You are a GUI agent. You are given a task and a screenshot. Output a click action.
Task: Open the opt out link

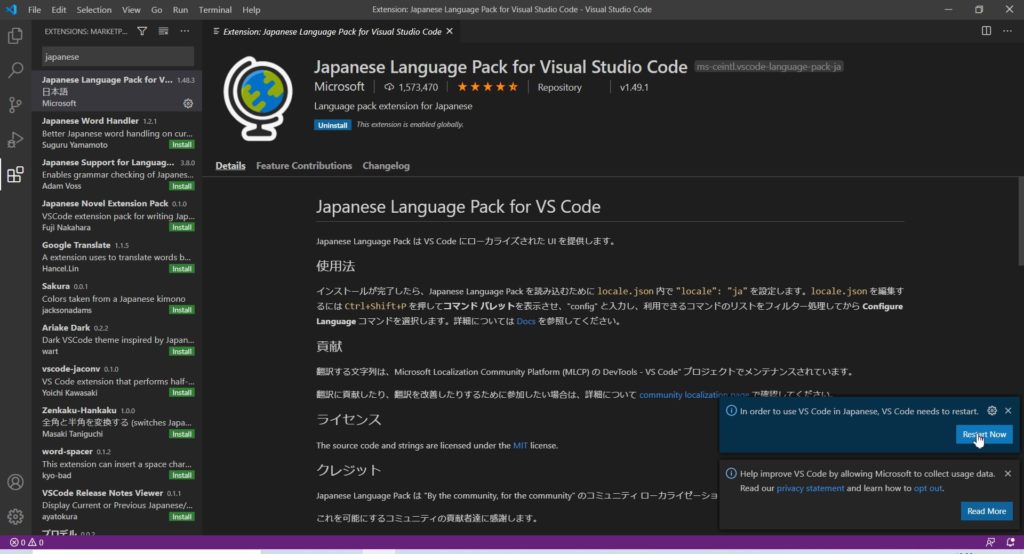pos(927,488)
